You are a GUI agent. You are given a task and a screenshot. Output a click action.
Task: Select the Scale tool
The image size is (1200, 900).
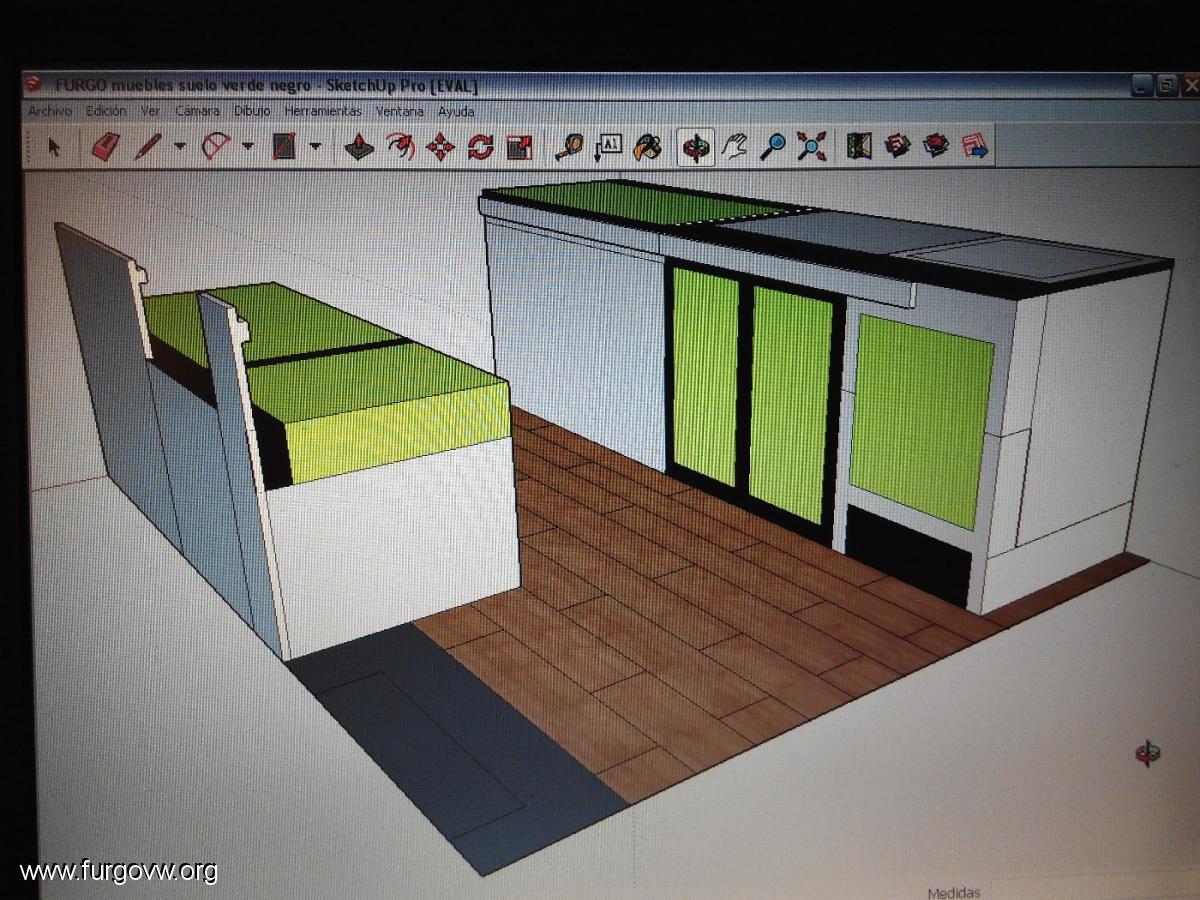click(x=519, y=147)
